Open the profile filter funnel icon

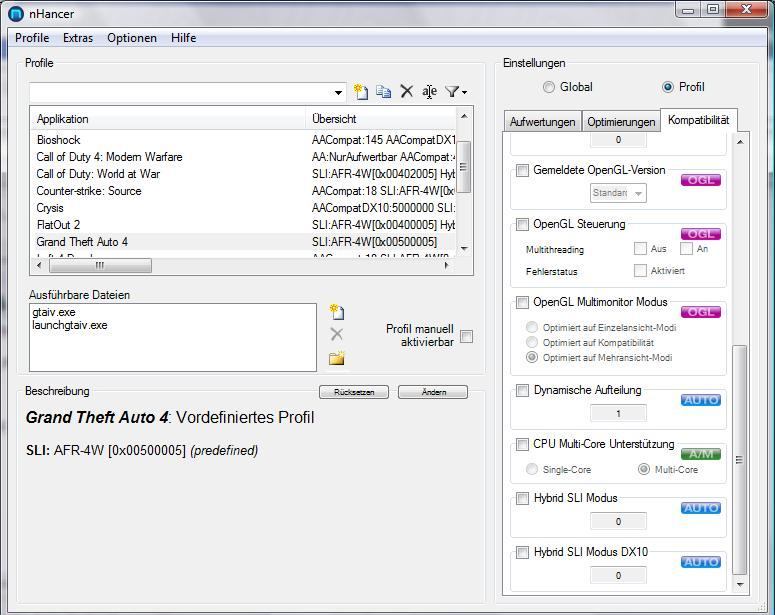click(x=451, y=91)
